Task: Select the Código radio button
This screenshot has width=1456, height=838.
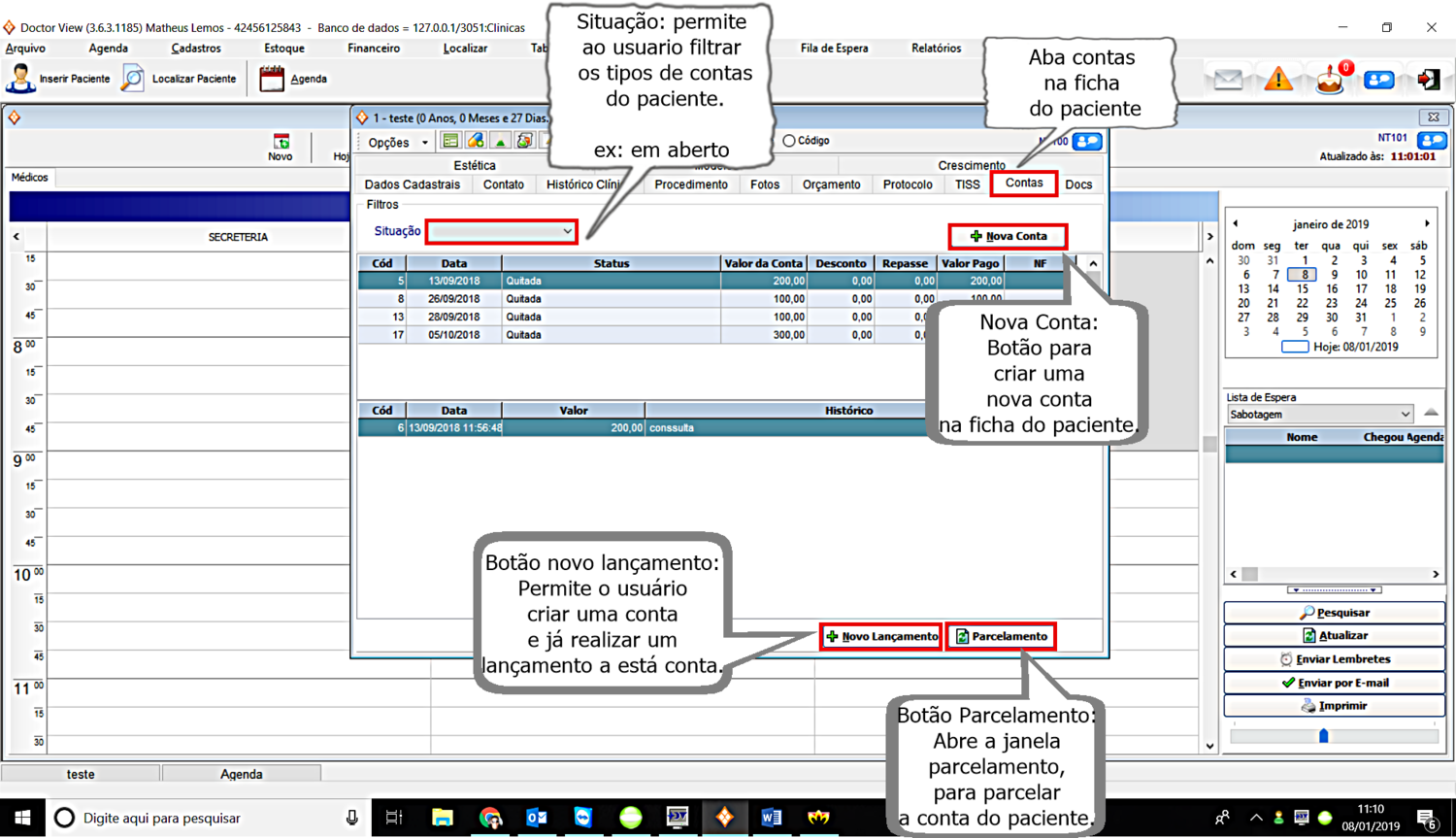Action: pos(789,140)
